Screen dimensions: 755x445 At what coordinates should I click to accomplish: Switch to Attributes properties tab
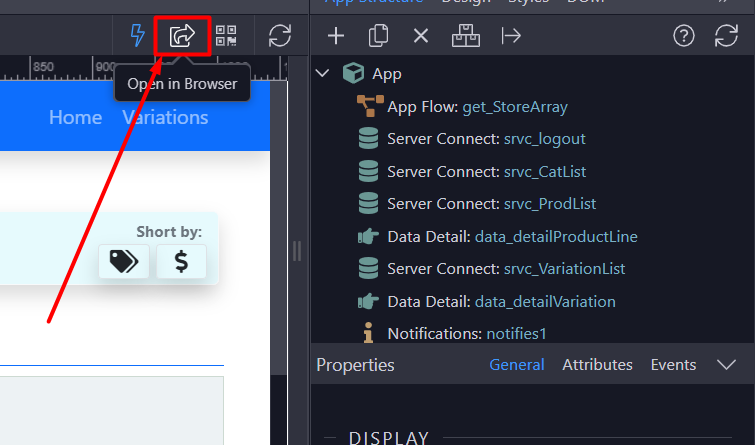point(597,365)
